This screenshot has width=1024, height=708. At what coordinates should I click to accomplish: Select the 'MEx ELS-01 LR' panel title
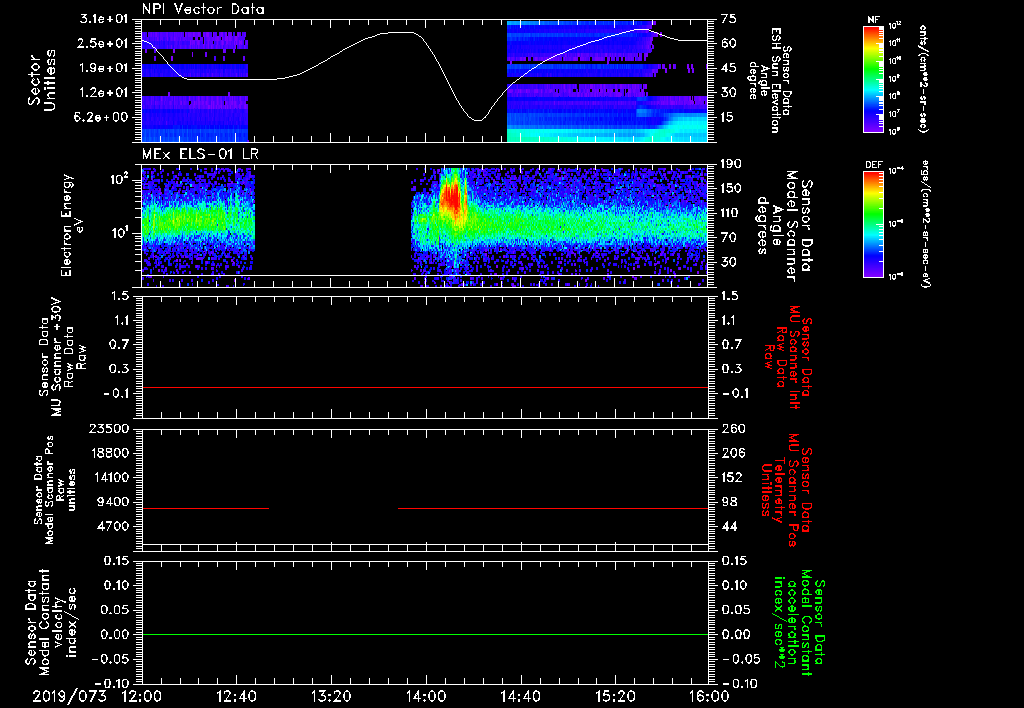click(x=198, y=155)
